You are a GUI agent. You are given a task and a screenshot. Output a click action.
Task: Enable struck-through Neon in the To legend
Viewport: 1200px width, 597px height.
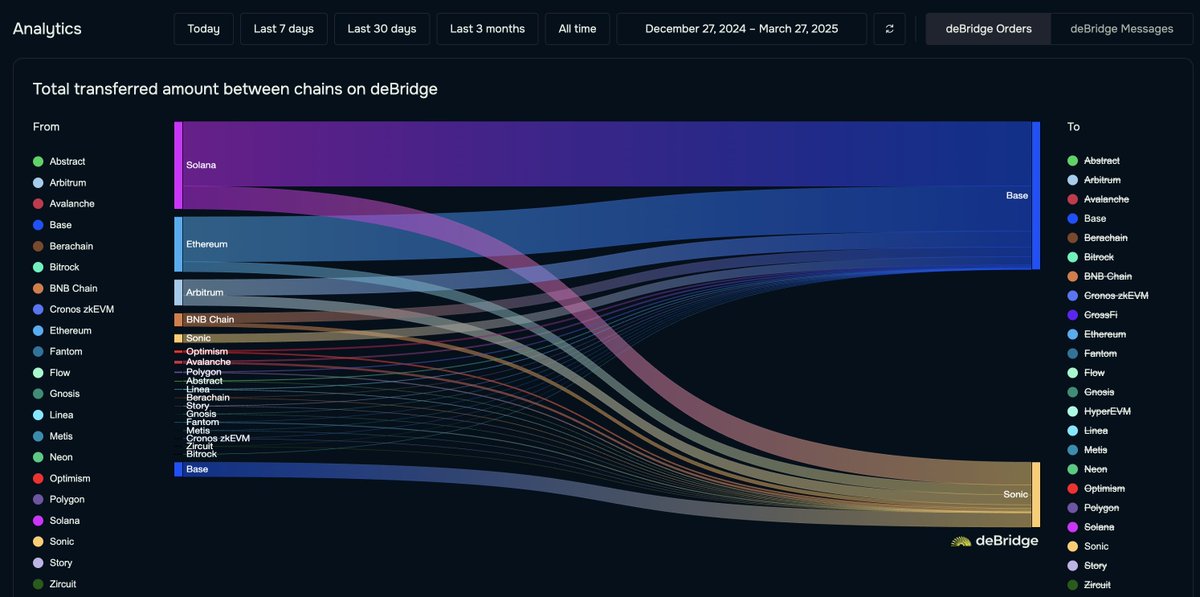point(1087,469)
